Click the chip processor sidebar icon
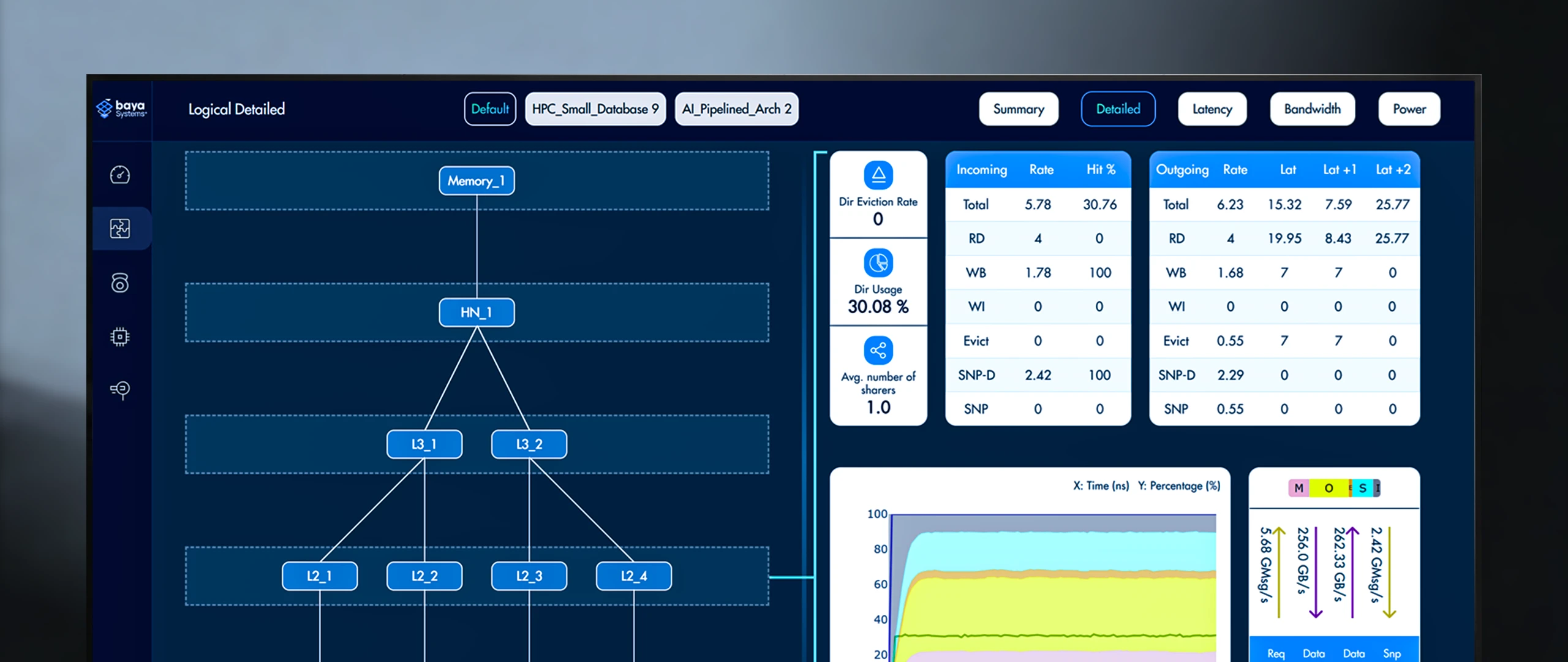Viewport: 1568px width, 662px height. tap(119, 337)
